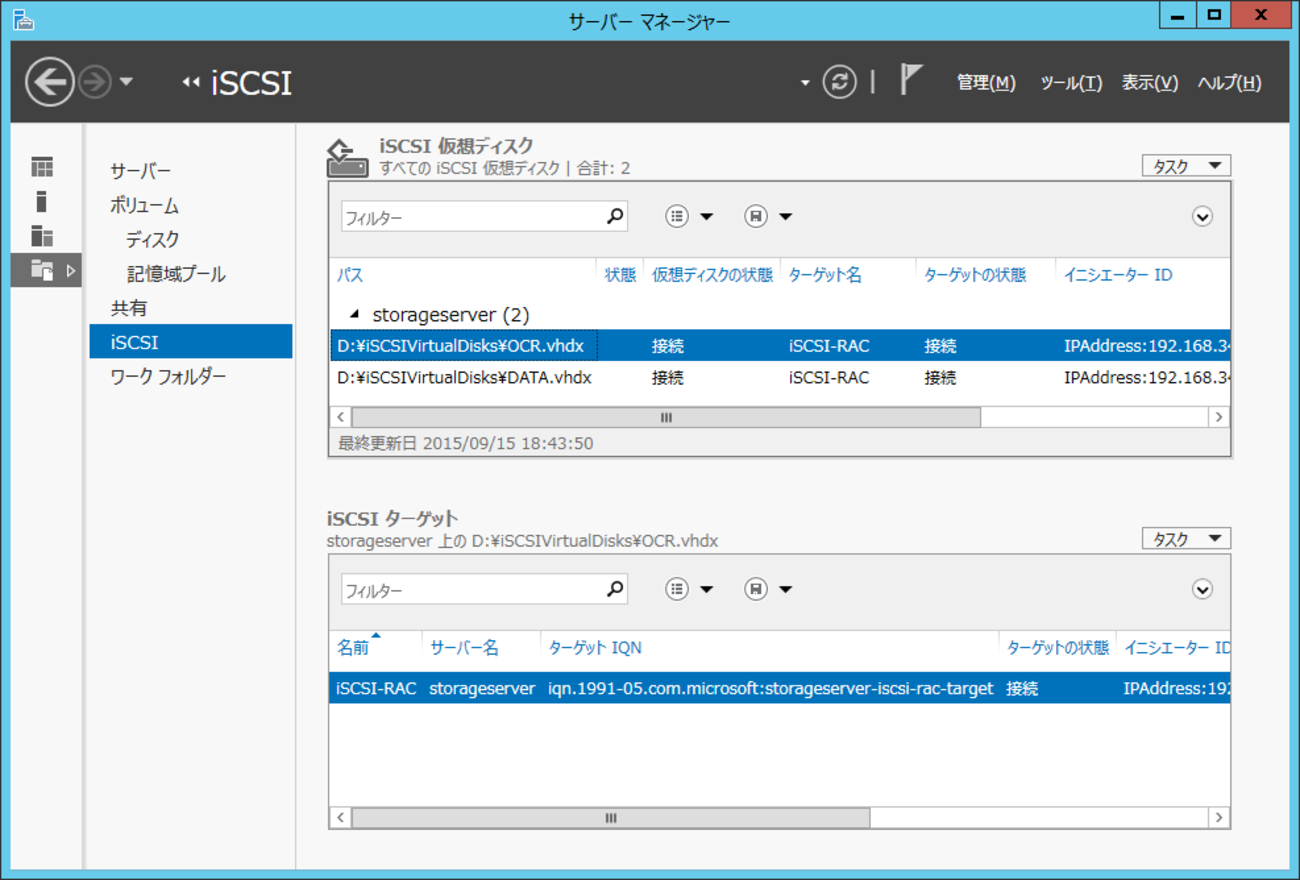Screen dimensions: 1300x880
Task: Sort by ターゲット IQN column header
Action: [x=595, y=648]
